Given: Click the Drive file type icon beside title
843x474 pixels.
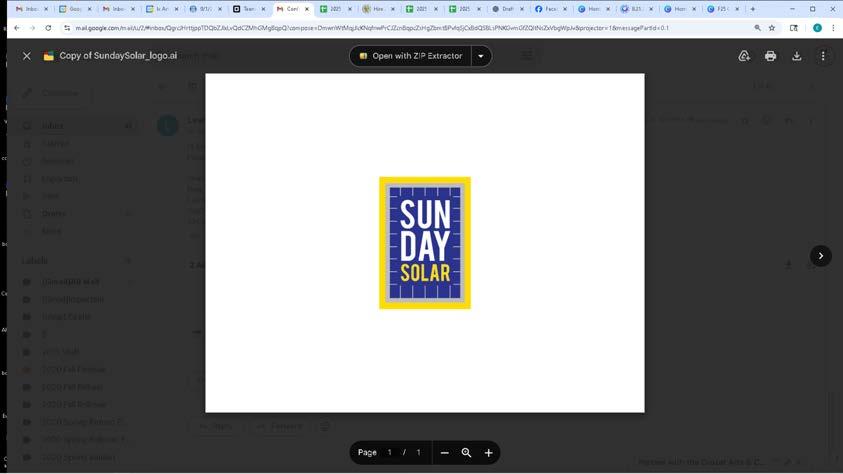Looking at the screenshot, I should [48, 56].
